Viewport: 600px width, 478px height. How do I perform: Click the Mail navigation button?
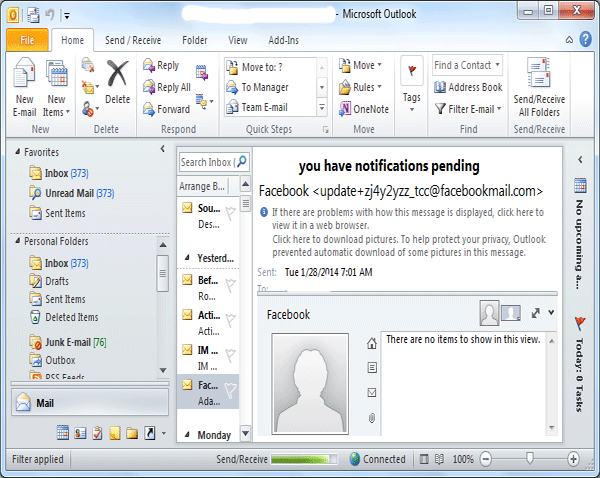pos(90,403)
